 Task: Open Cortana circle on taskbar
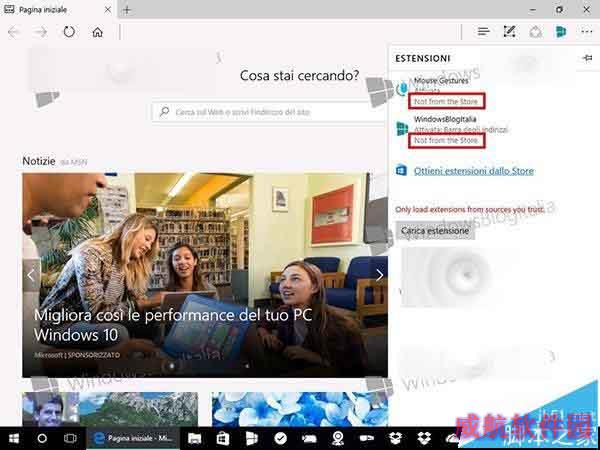[x=42, y=439]
